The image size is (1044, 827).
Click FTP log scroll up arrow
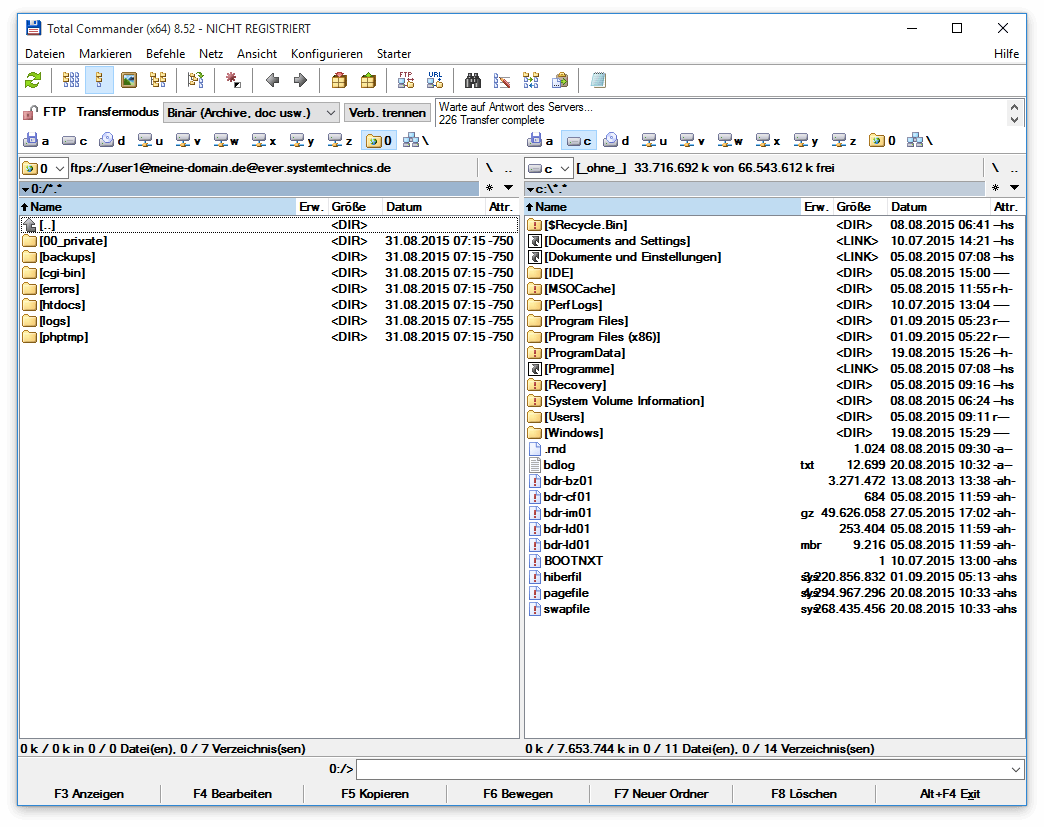[1014, 107]
